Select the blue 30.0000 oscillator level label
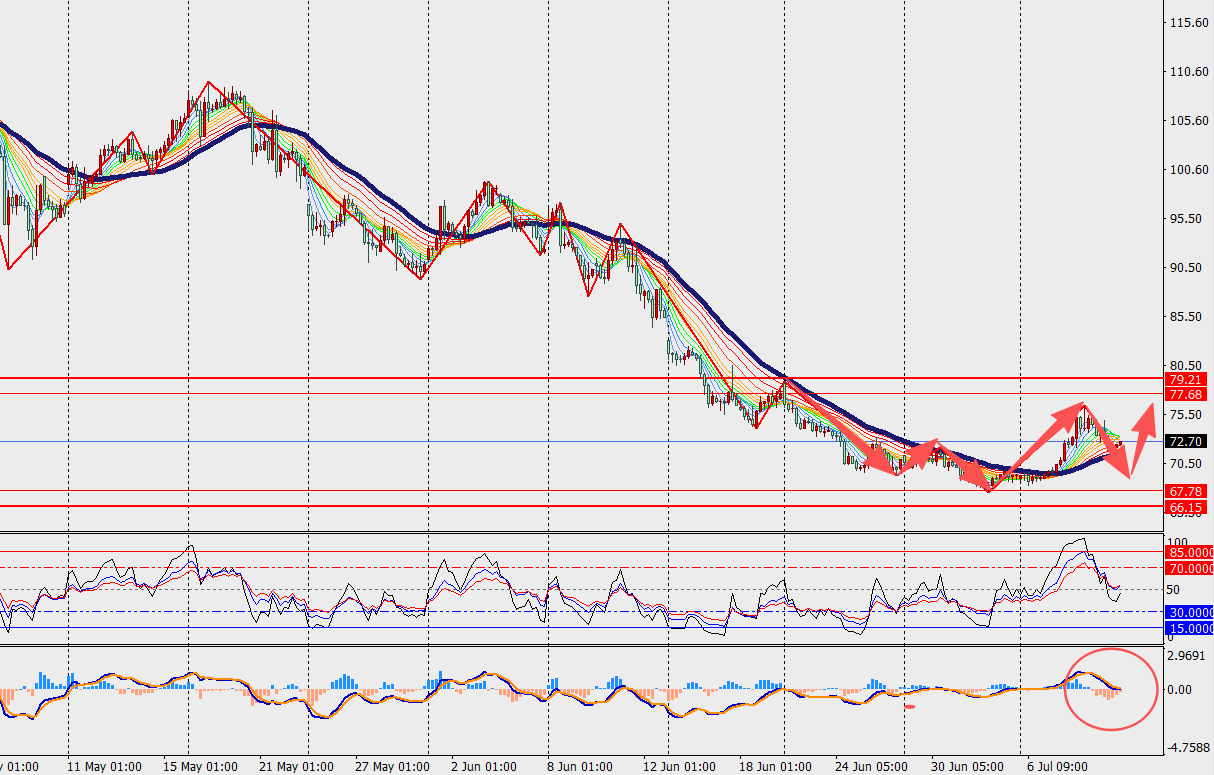The image size is (1214, 775). point(1190,612)
